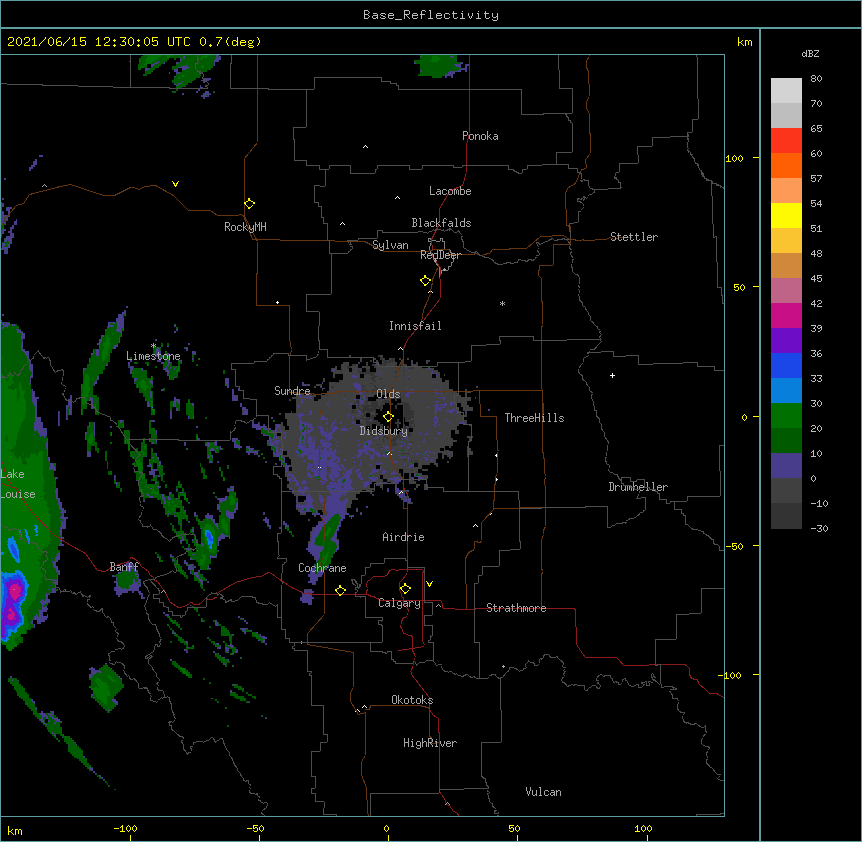Pick the indigo 10-0 dBZ legend swatch
The height and width of the screenshot is (842, 862).
[786, 466]
